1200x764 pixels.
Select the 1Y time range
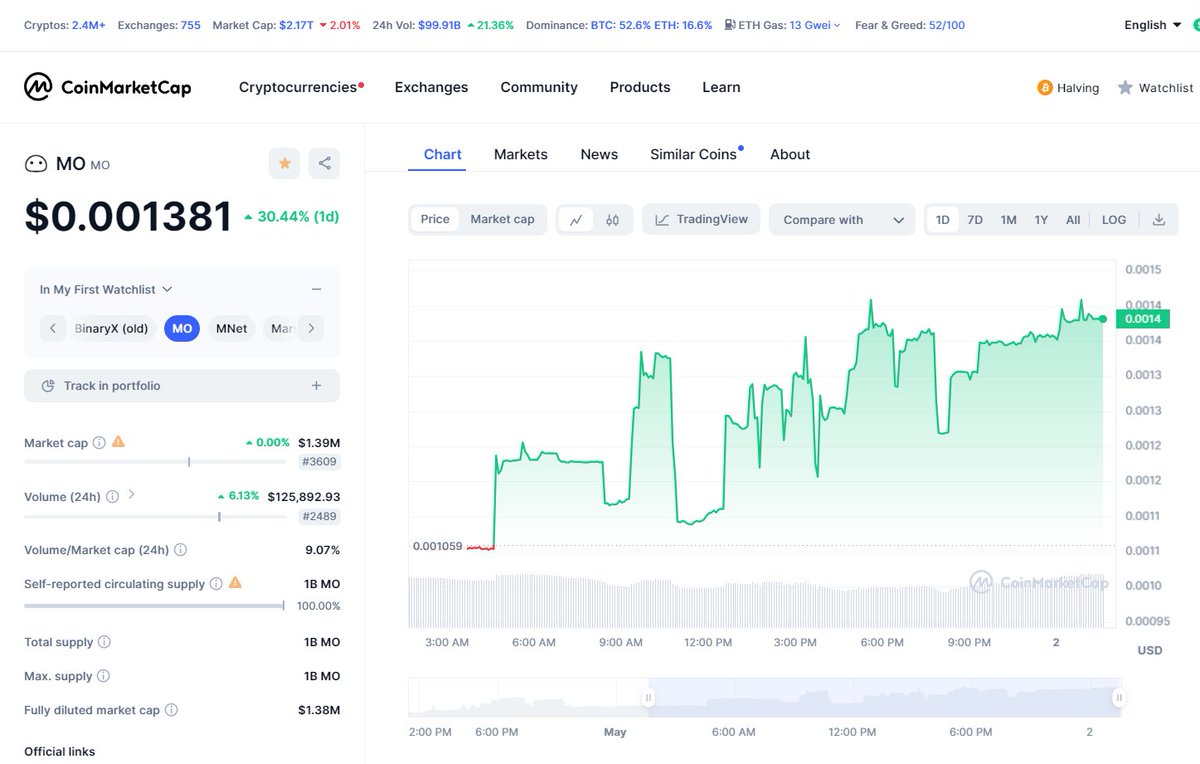[x=1041, y=220]
